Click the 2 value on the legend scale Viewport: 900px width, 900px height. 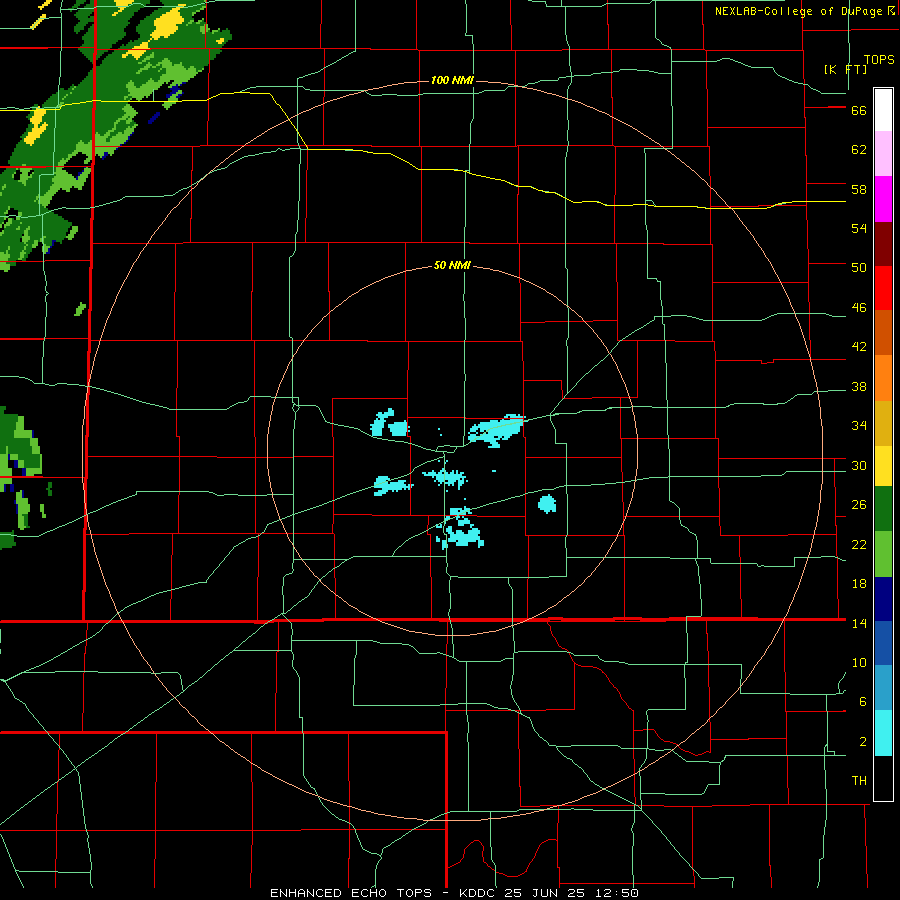pos(863,742)
